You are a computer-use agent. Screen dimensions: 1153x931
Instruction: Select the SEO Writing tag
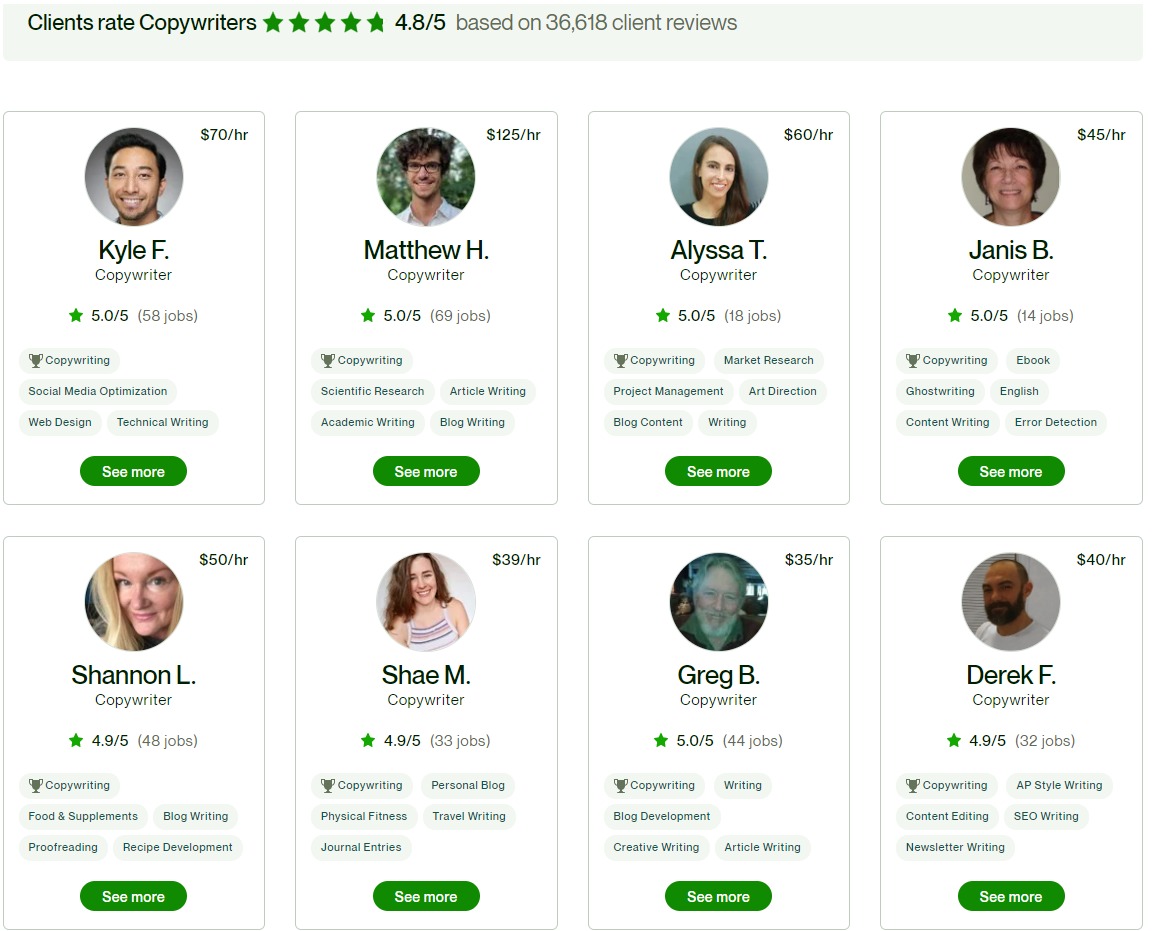click(1046, 816)
